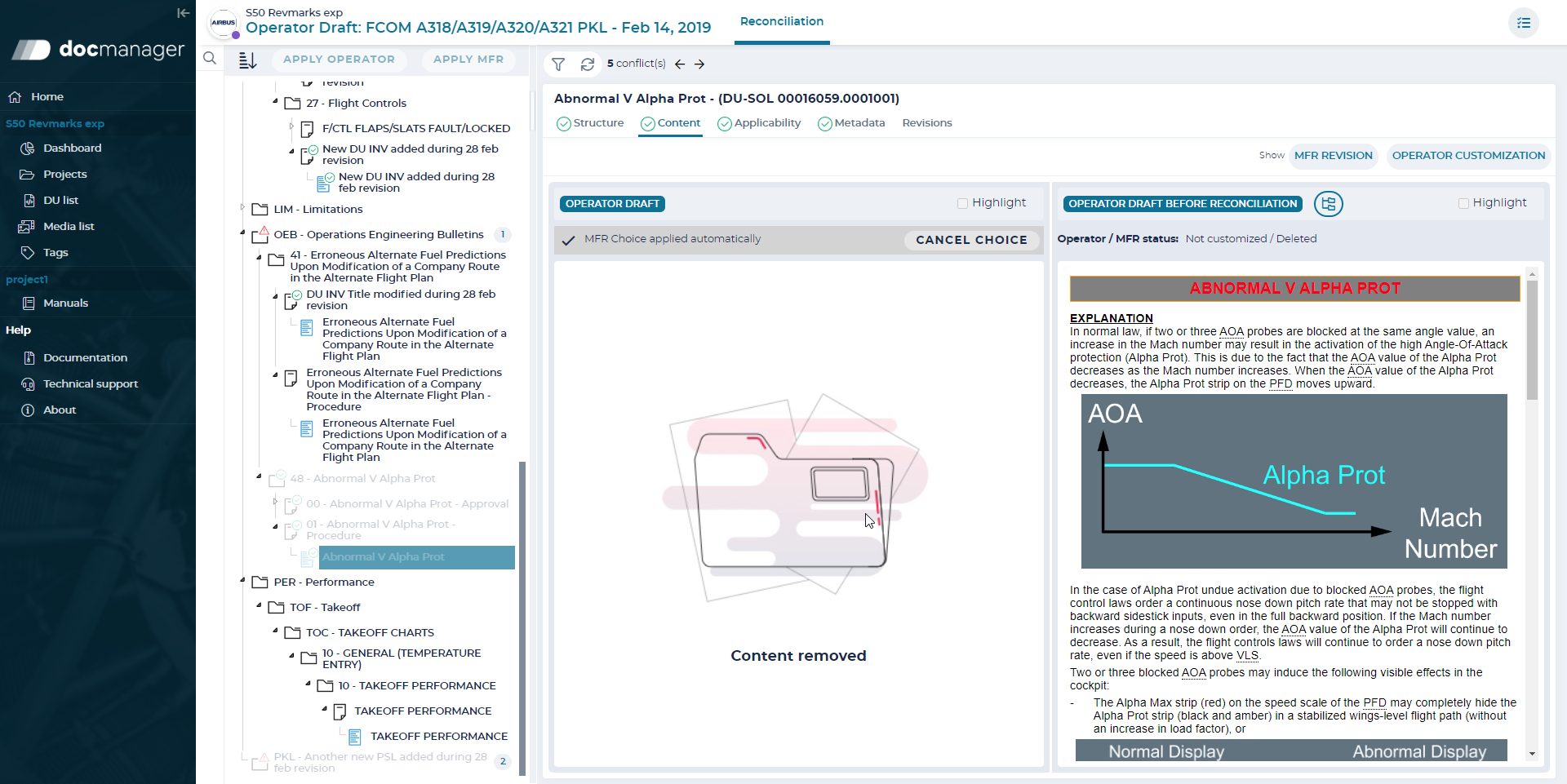
Task: Switch to the Metadata tab
Action: (851, 123)
